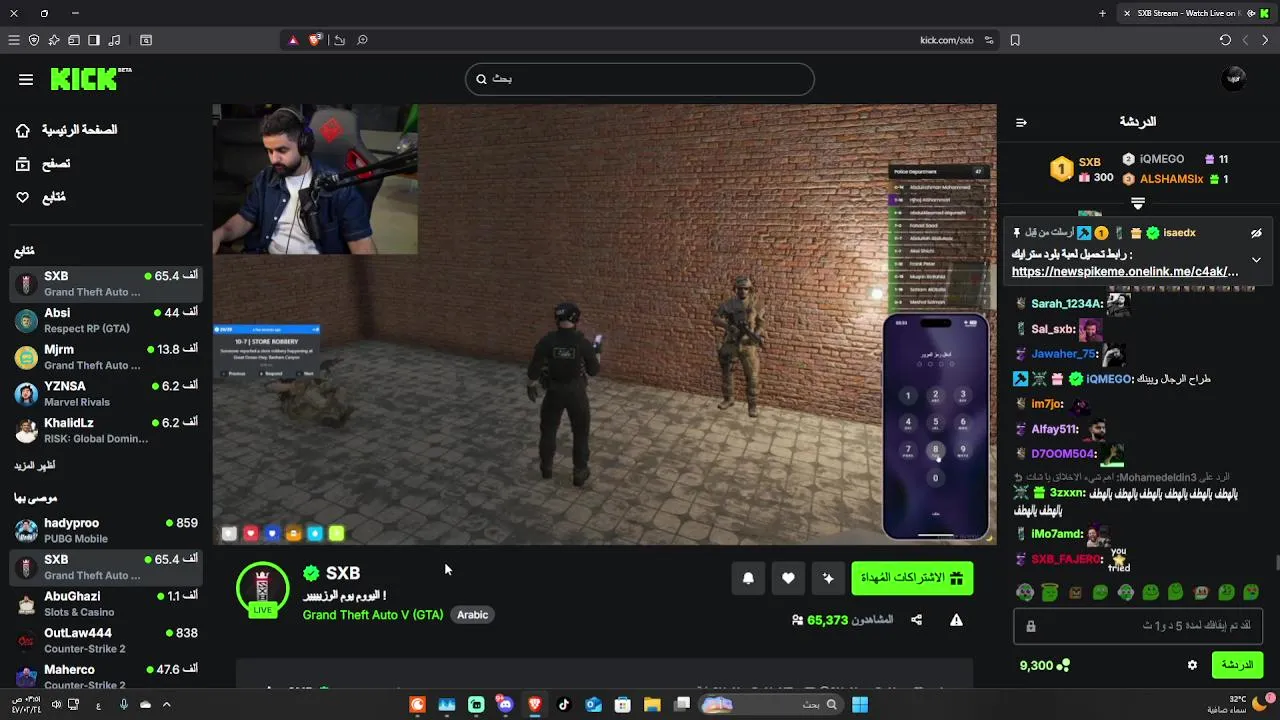Open the Windows Start button

point(860,704)
